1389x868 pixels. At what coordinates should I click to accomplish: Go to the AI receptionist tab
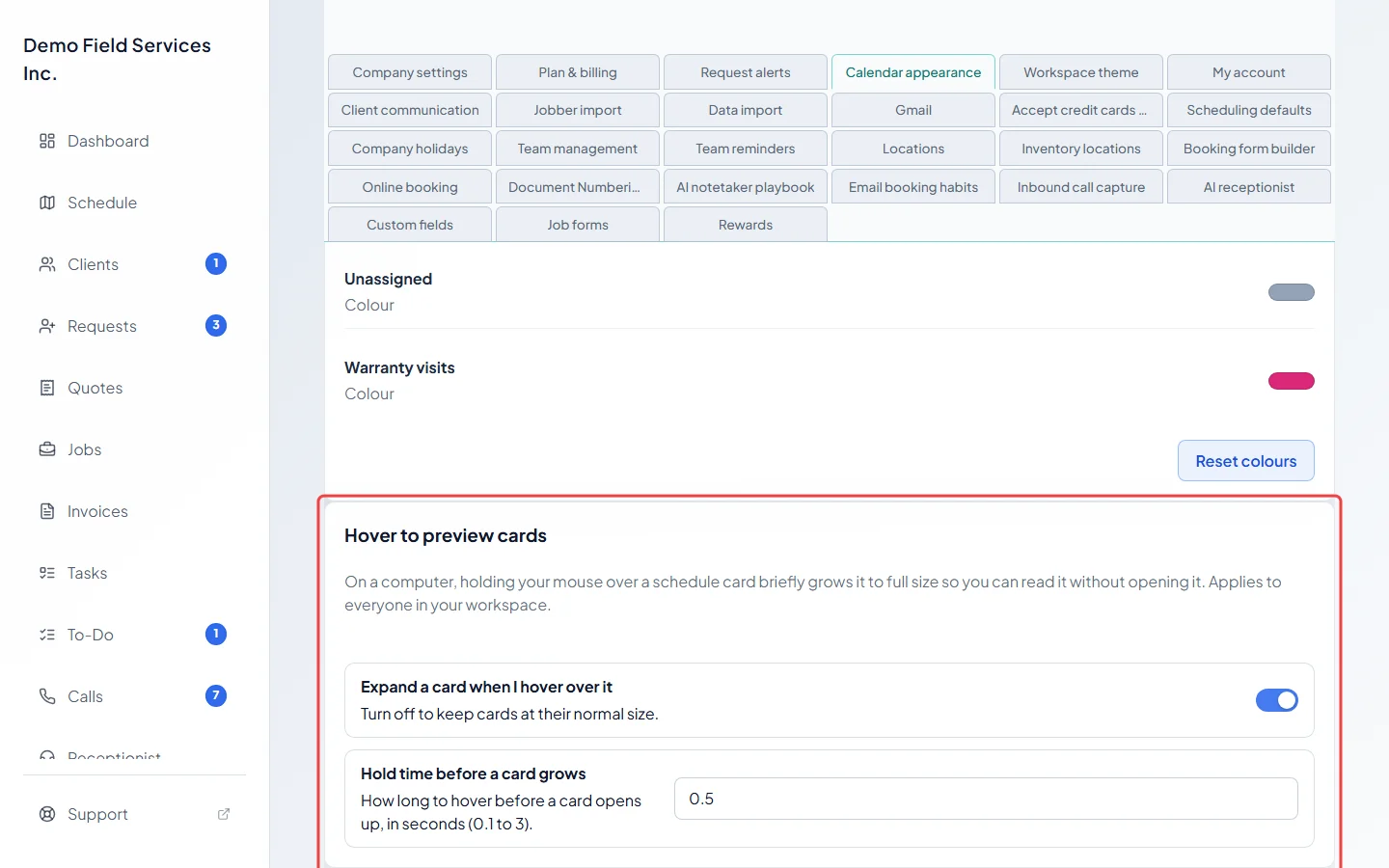tap(1249, 187)
